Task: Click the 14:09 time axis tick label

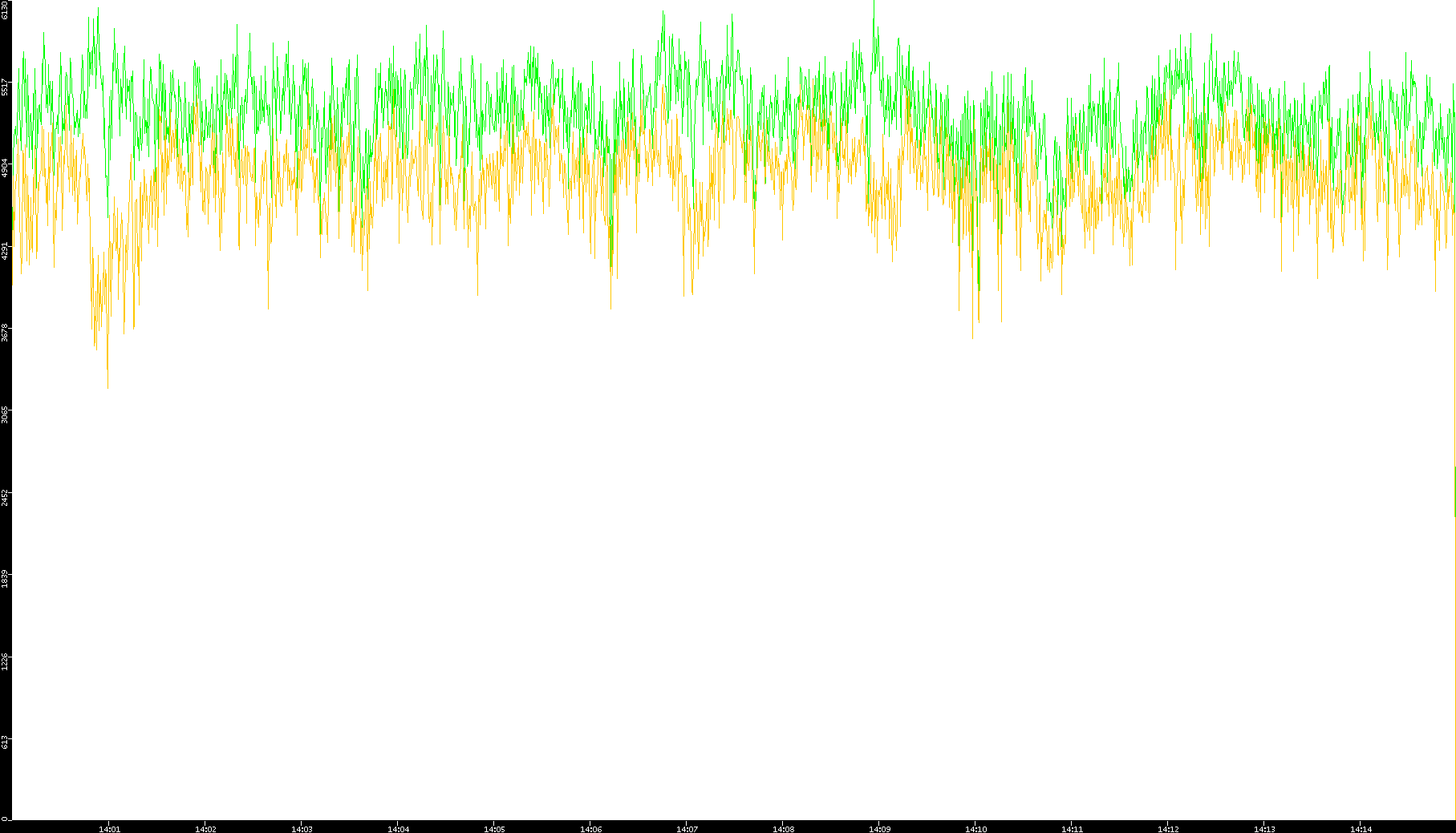Action: click(879, 829)
